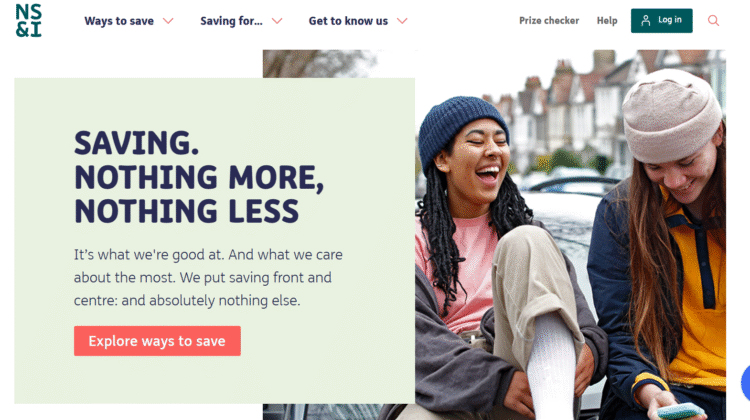The image size is (750, 420).
Task: Click the Saving. Nothing more headline
Action: (199, 177)
